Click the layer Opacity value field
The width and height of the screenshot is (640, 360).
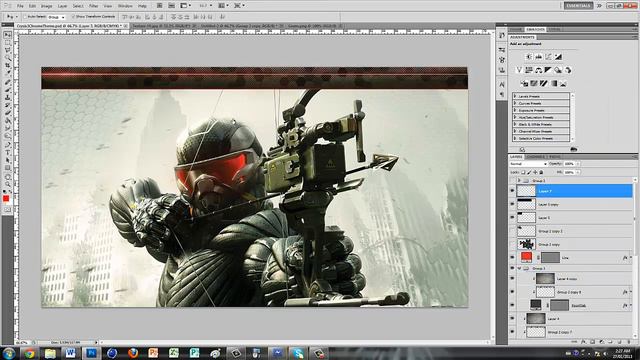click(x=569, y=164)
